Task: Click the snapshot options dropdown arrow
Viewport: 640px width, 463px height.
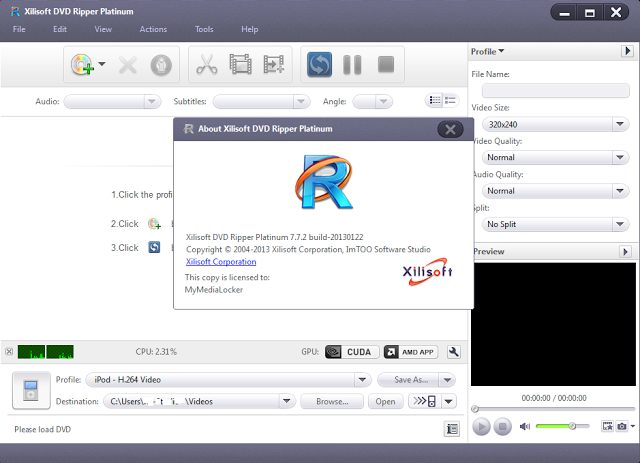Action: click(633, 426)
